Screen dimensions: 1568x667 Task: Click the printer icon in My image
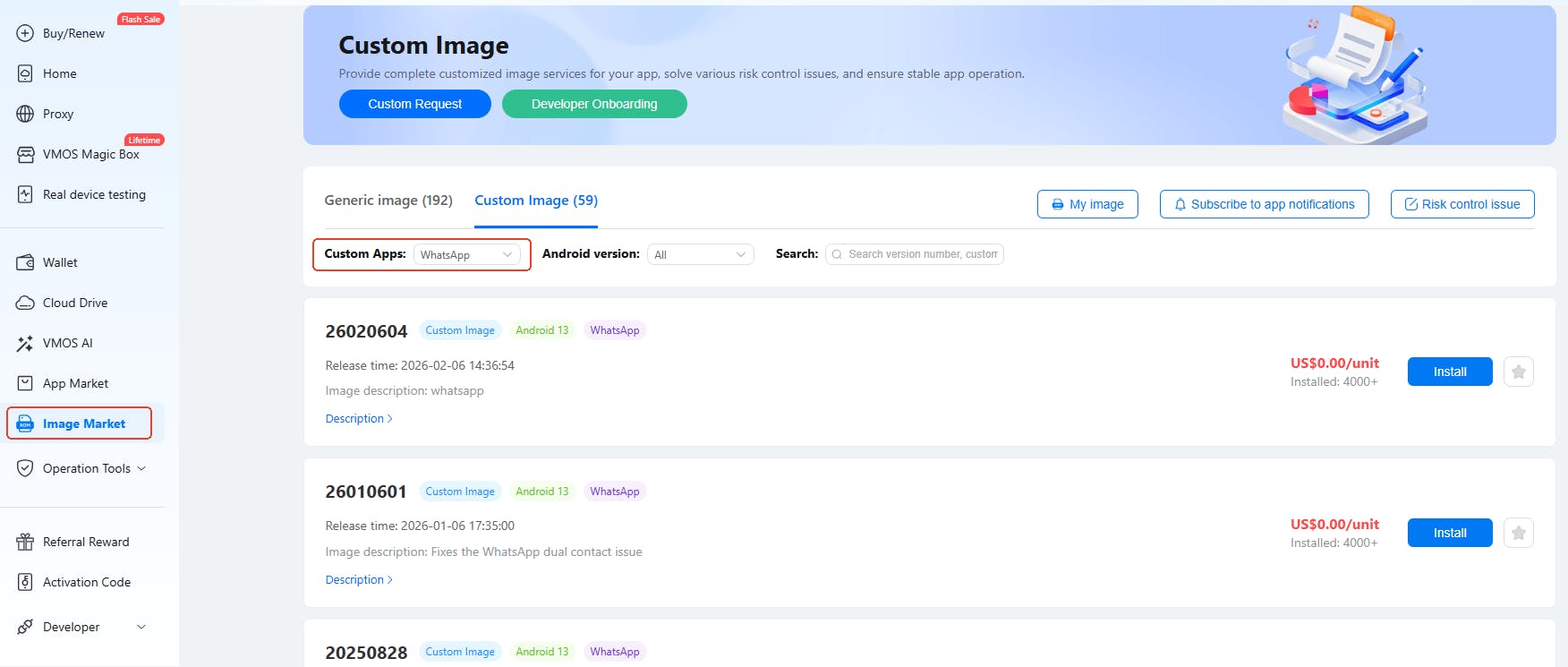1058,204
